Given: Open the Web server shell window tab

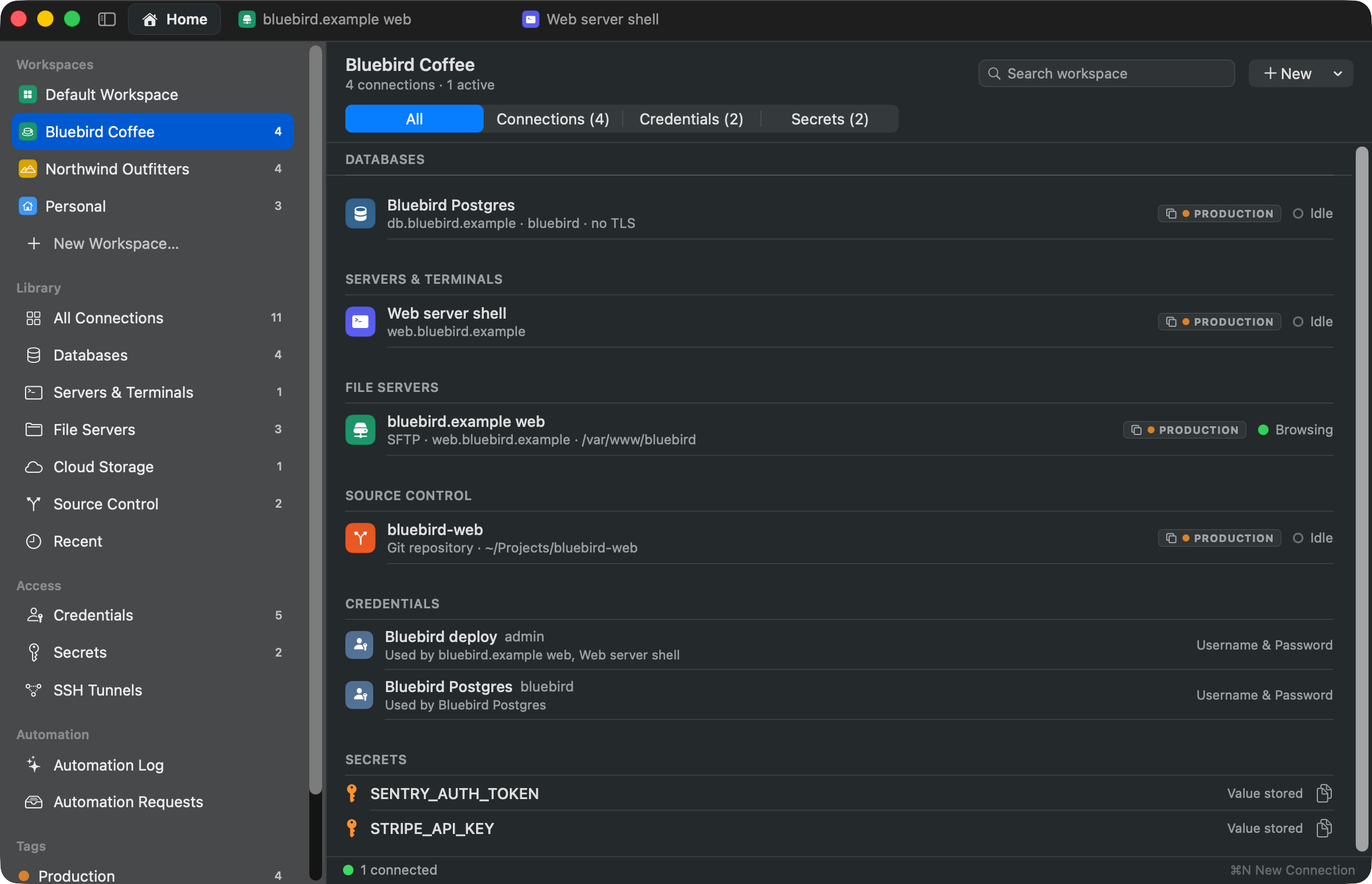Looking at the screenshot, I should [x=591, y=19].
